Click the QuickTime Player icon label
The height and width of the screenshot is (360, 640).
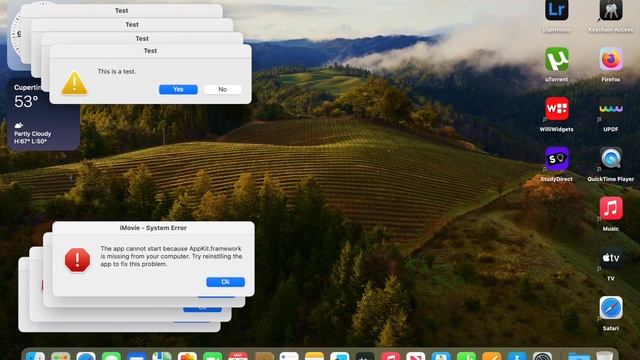point(611,179)
